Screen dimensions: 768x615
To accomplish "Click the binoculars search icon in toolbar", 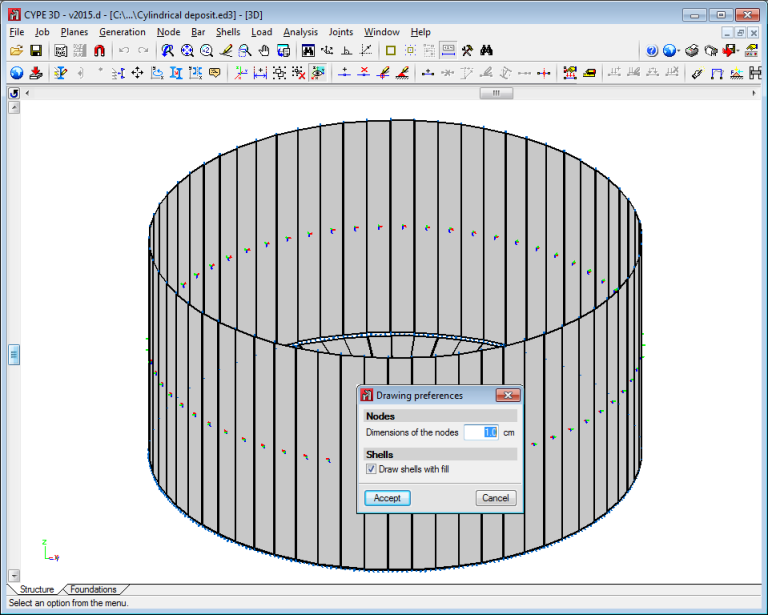I will 487,51.
